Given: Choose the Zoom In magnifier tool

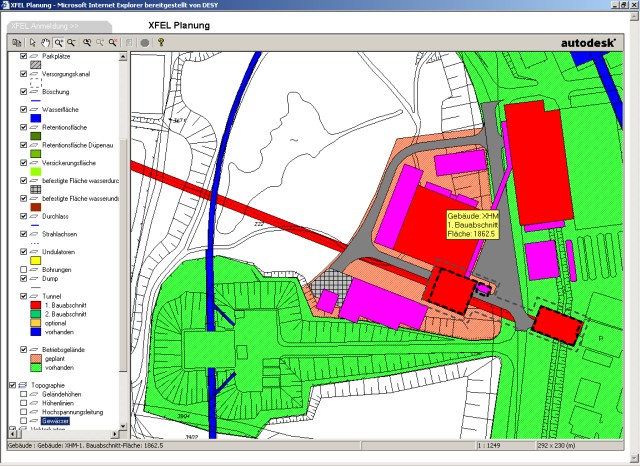Looking at the screenshot, I should click(x=59, y=42).
